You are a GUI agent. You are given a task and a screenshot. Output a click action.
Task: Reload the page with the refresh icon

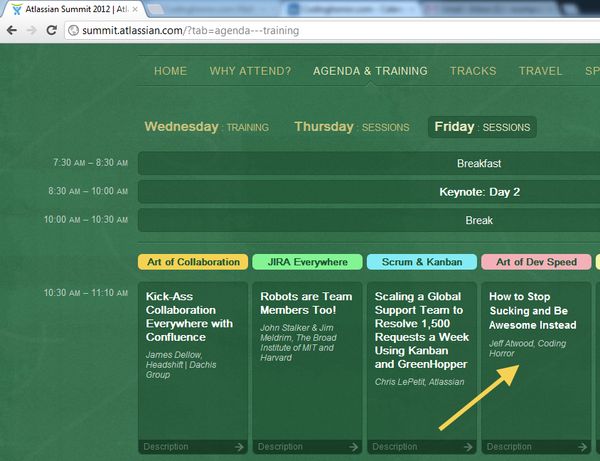coord(54,30)
